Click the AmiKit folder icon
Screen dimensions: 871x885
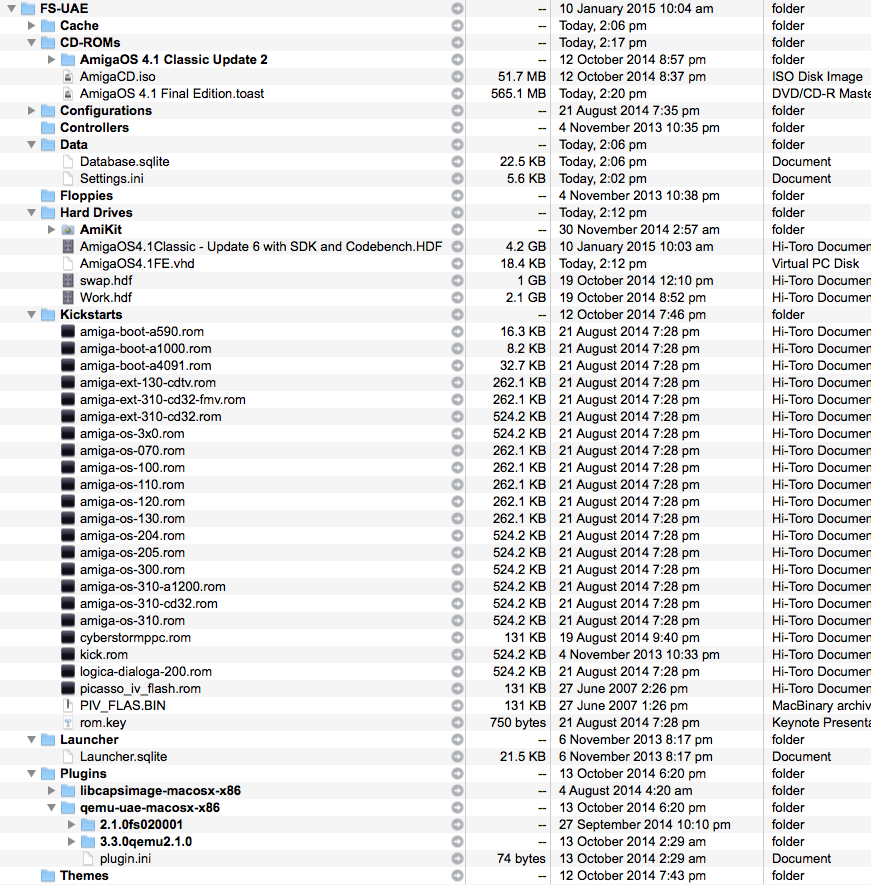(68, 229)
